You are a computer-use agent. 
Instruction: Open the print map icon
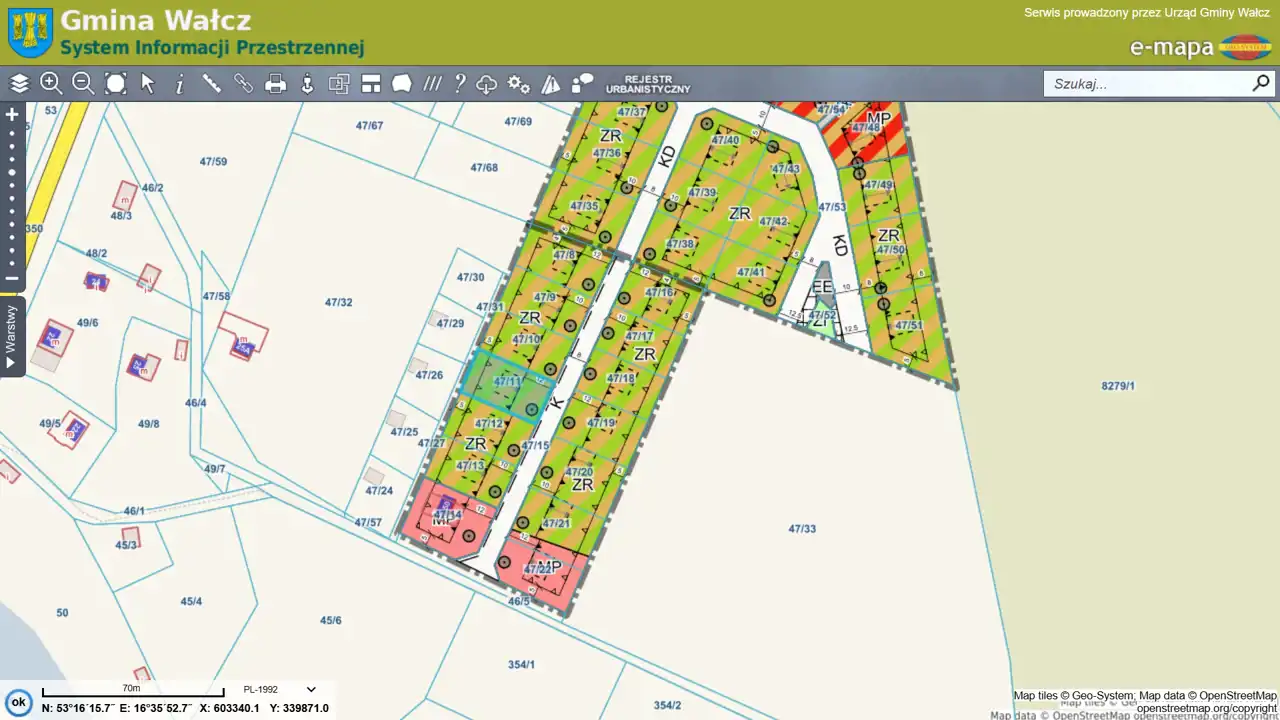coord(276,84)
